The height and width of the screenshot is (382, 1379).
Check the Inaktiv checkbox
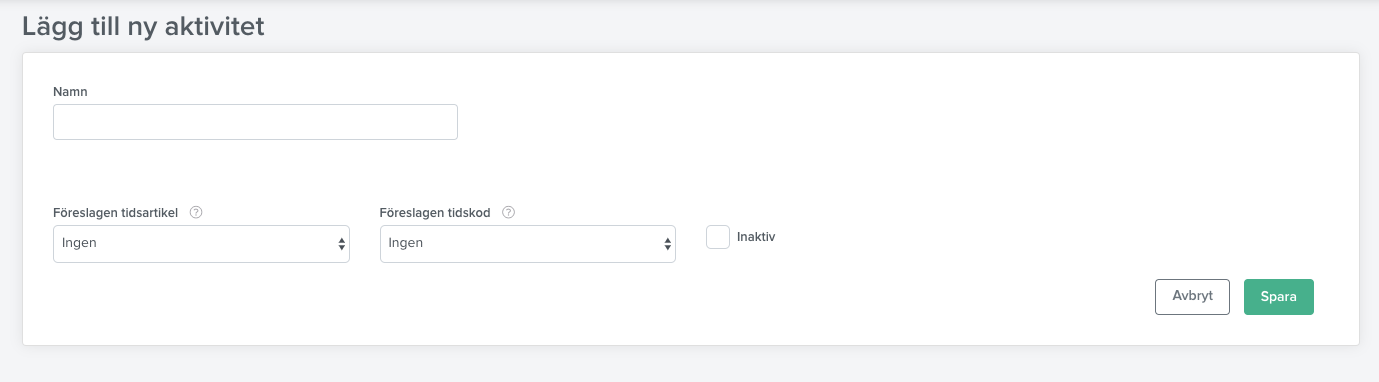(x=718, y=237)
